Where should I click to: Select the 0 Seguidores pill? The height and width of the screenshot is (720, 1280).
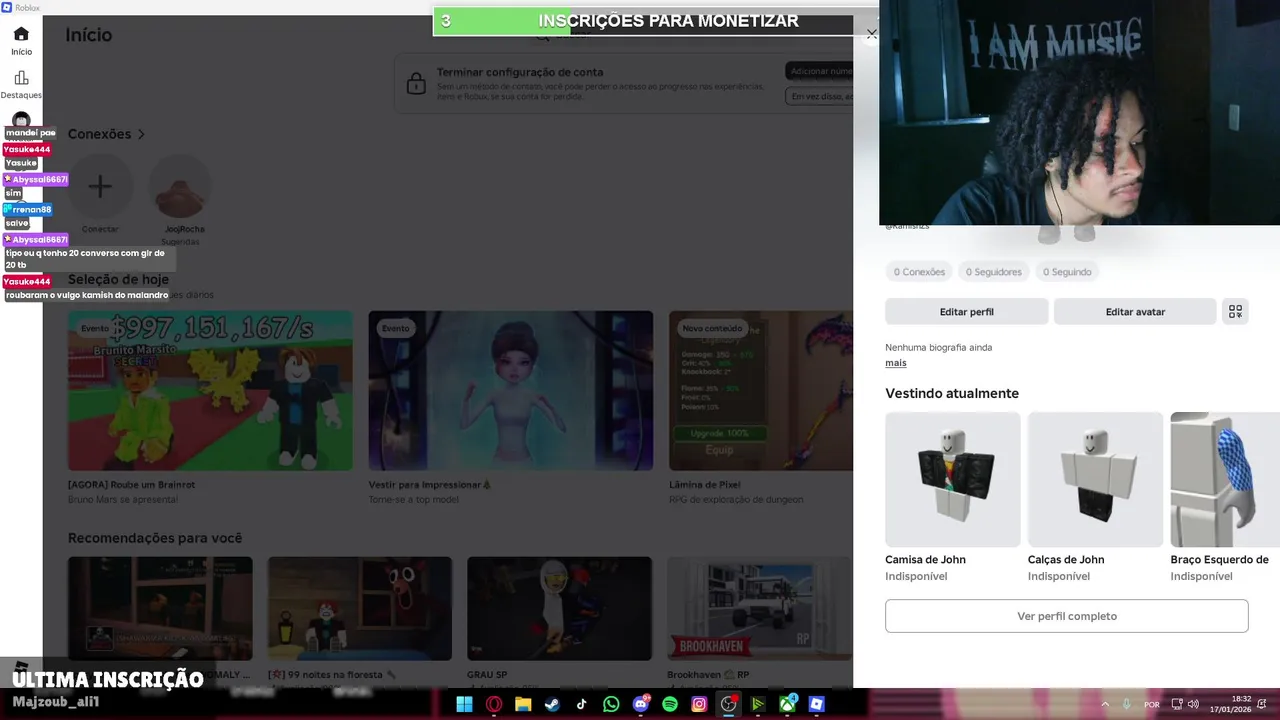993,272
